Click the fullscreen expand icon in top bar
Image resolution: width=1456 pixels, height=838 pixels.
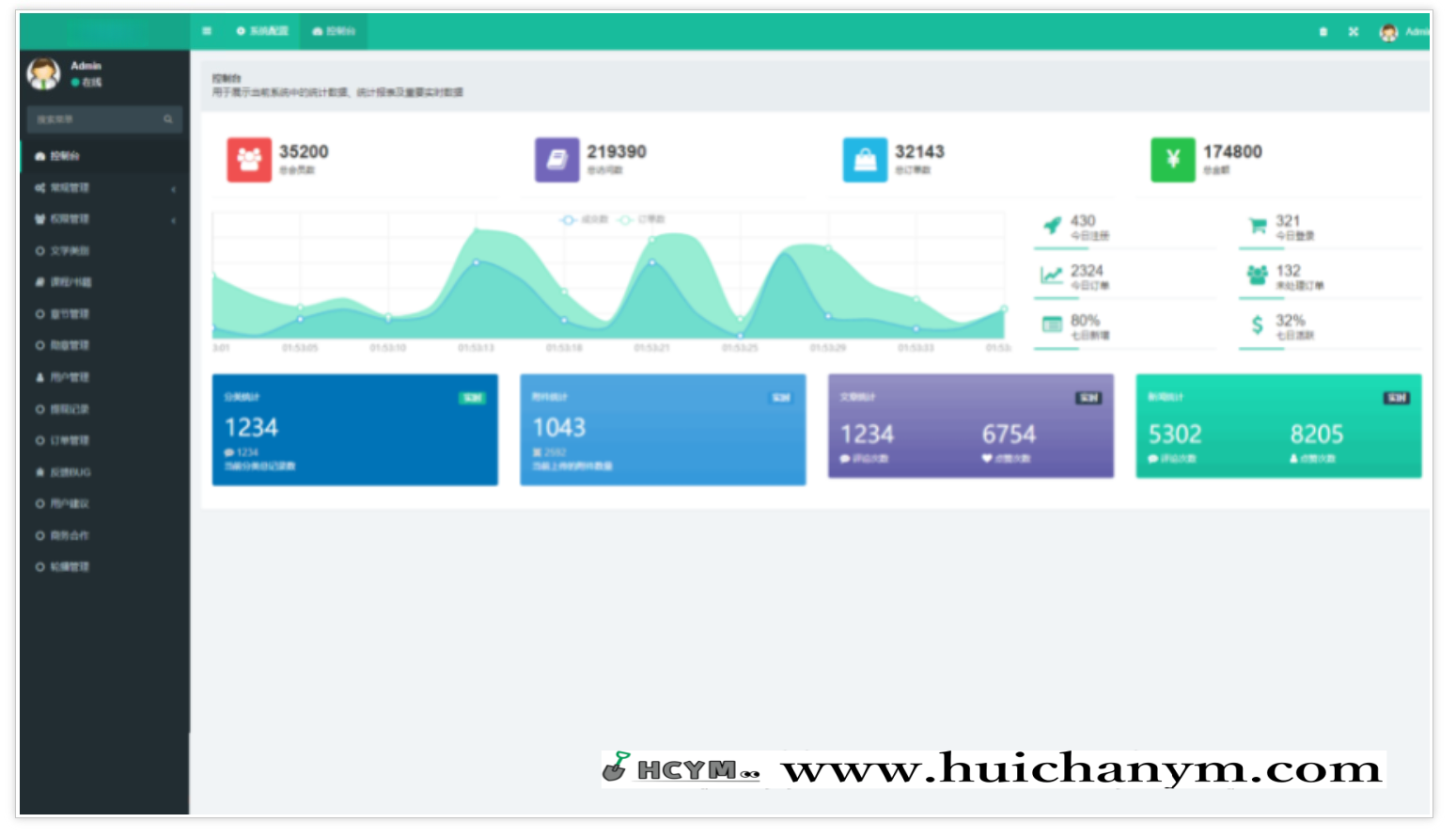click(1353, 32)
